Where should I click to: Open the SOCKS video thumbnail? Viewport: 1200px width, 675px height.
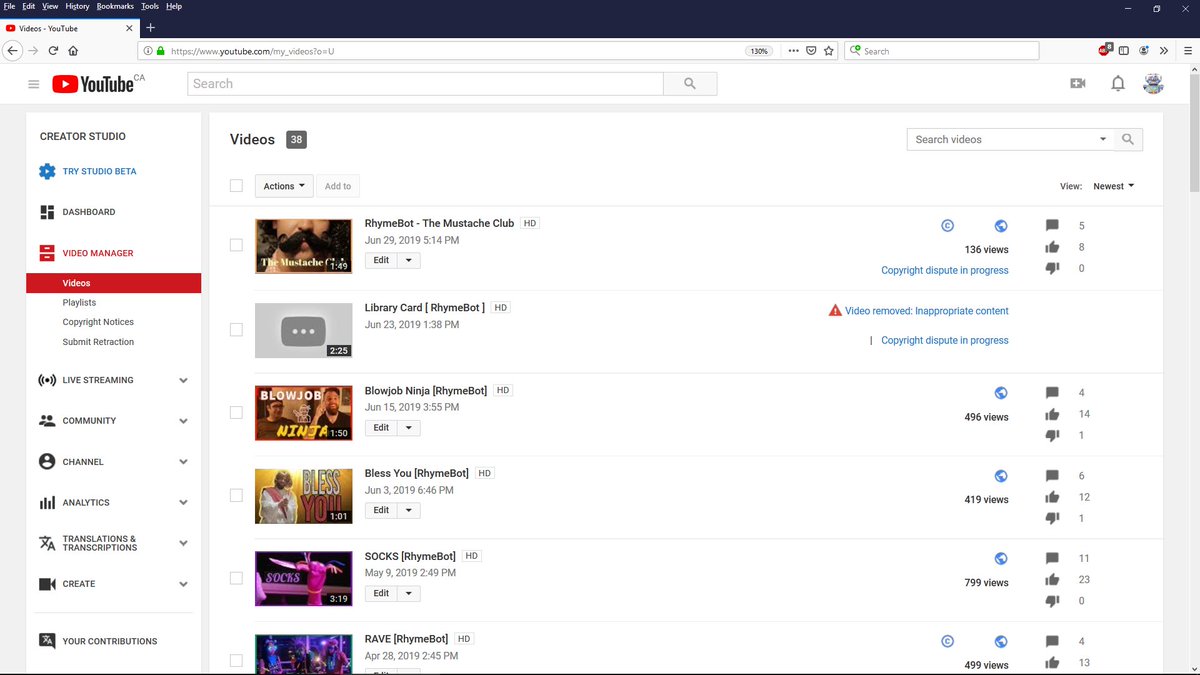[303, 579]
